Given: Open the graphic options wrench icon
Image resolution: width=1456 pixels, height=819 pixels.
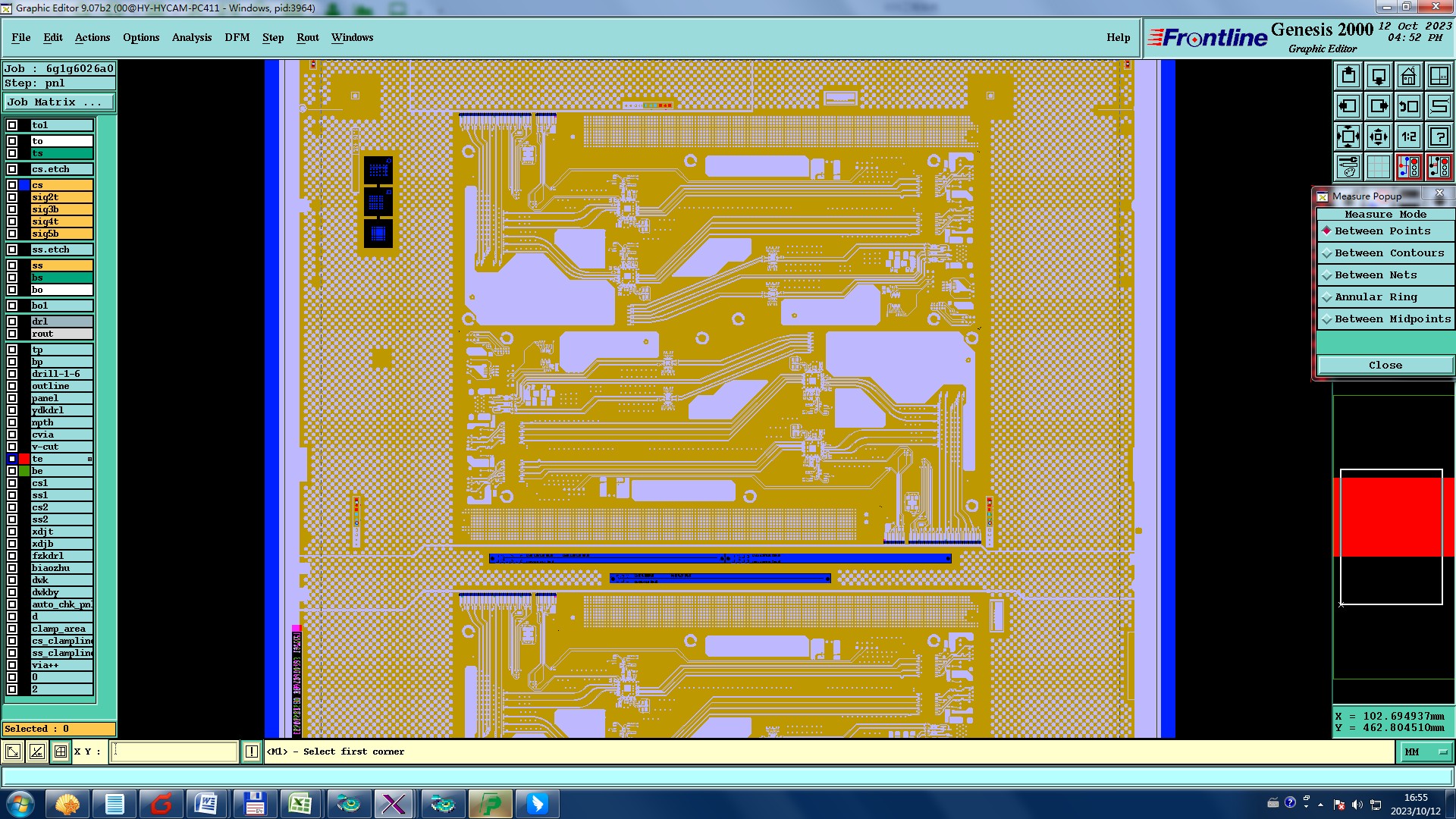Looking at the screenshot, I should pos(1348,167).
